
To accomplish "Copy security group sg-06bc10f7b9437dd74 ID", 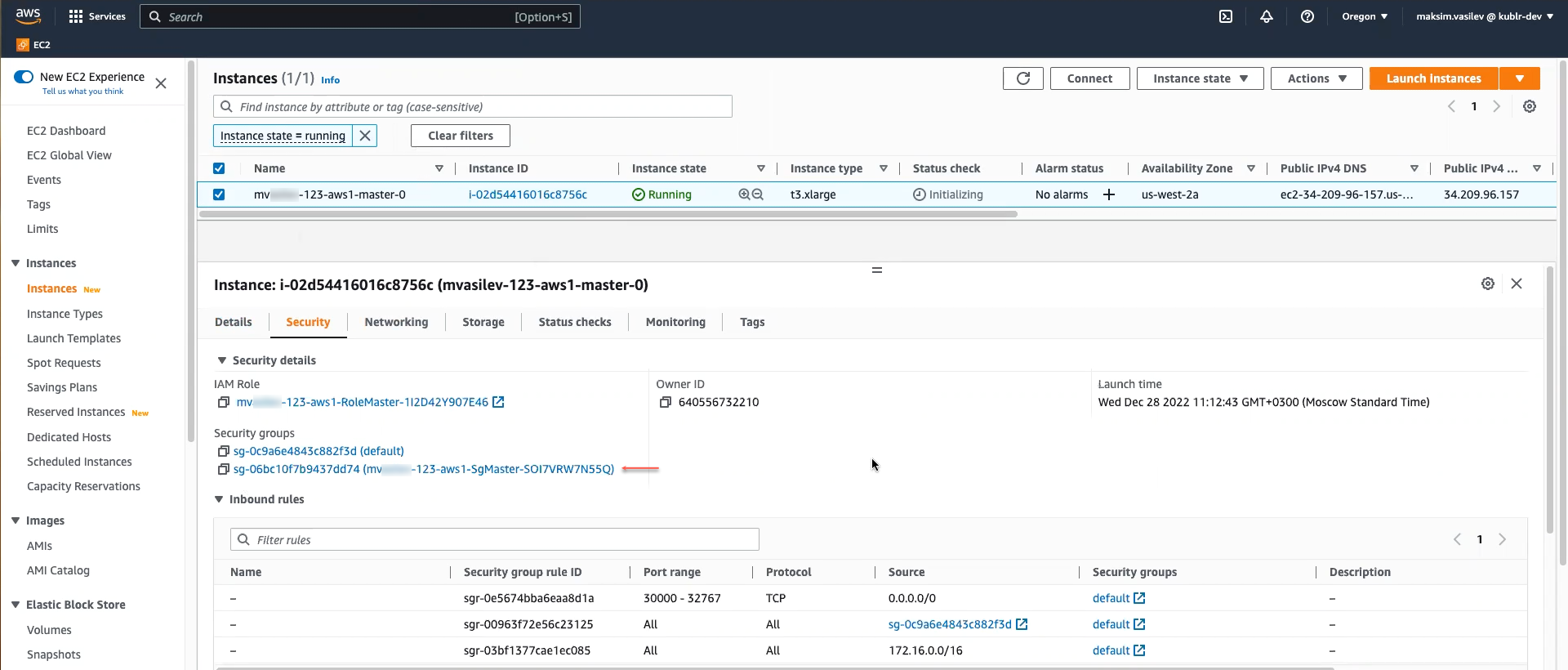I will pos(223,469).
